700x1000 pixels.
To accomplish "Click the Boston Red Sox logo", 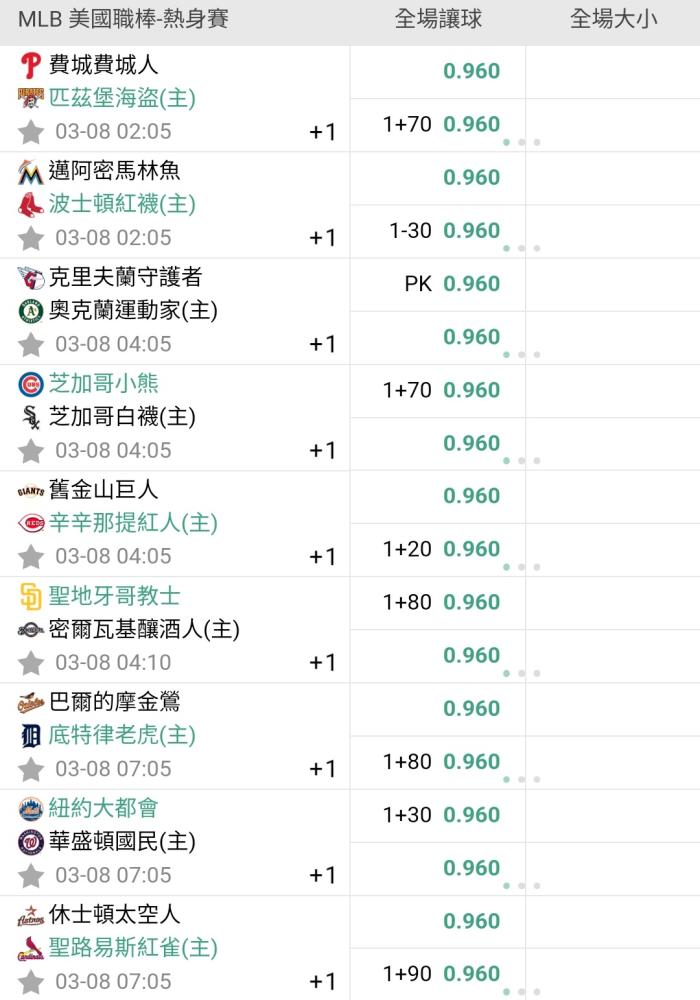I will (30, 205).
